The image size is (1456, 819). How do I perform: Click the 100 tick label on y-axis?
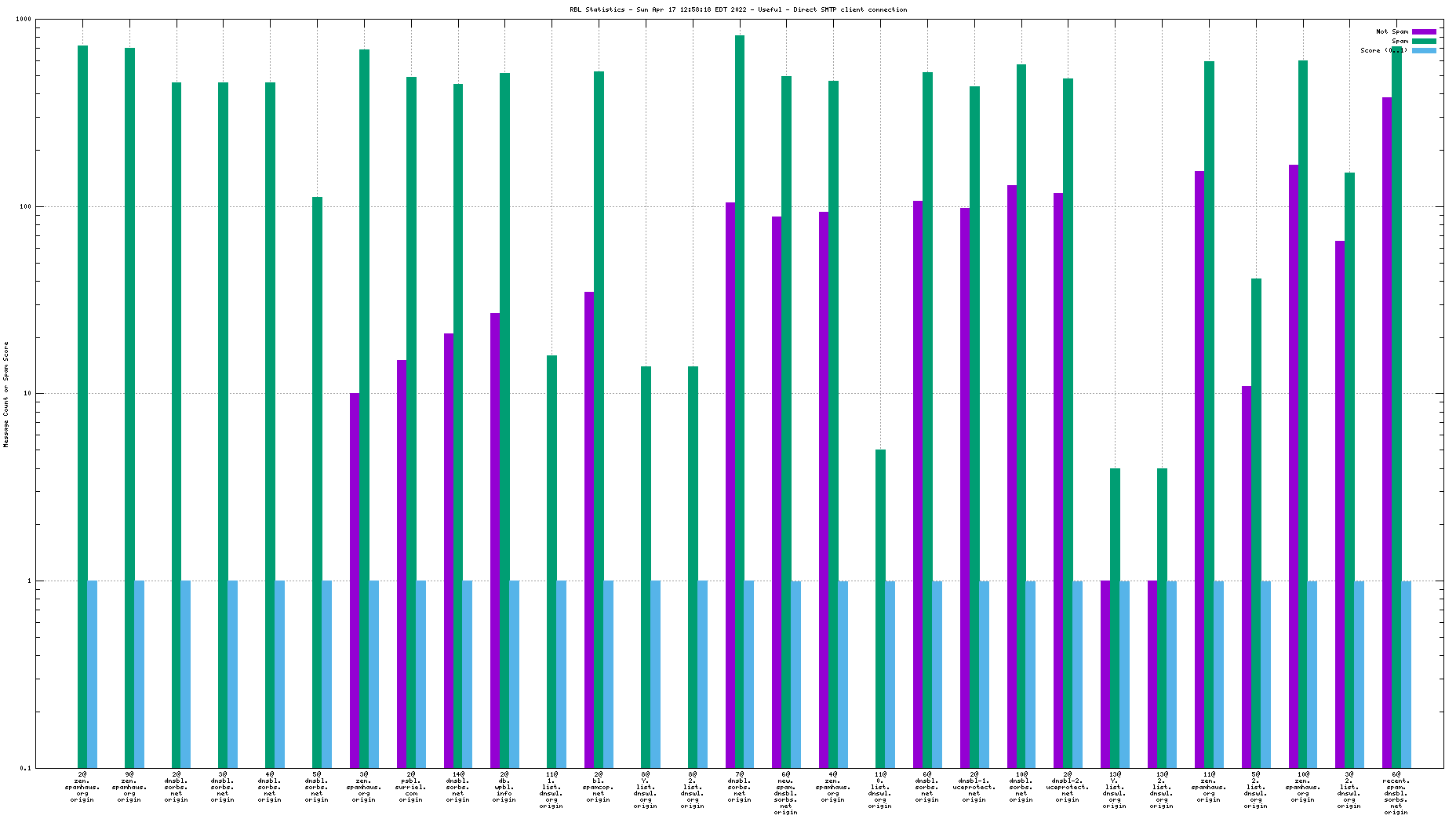click(25, 207)
